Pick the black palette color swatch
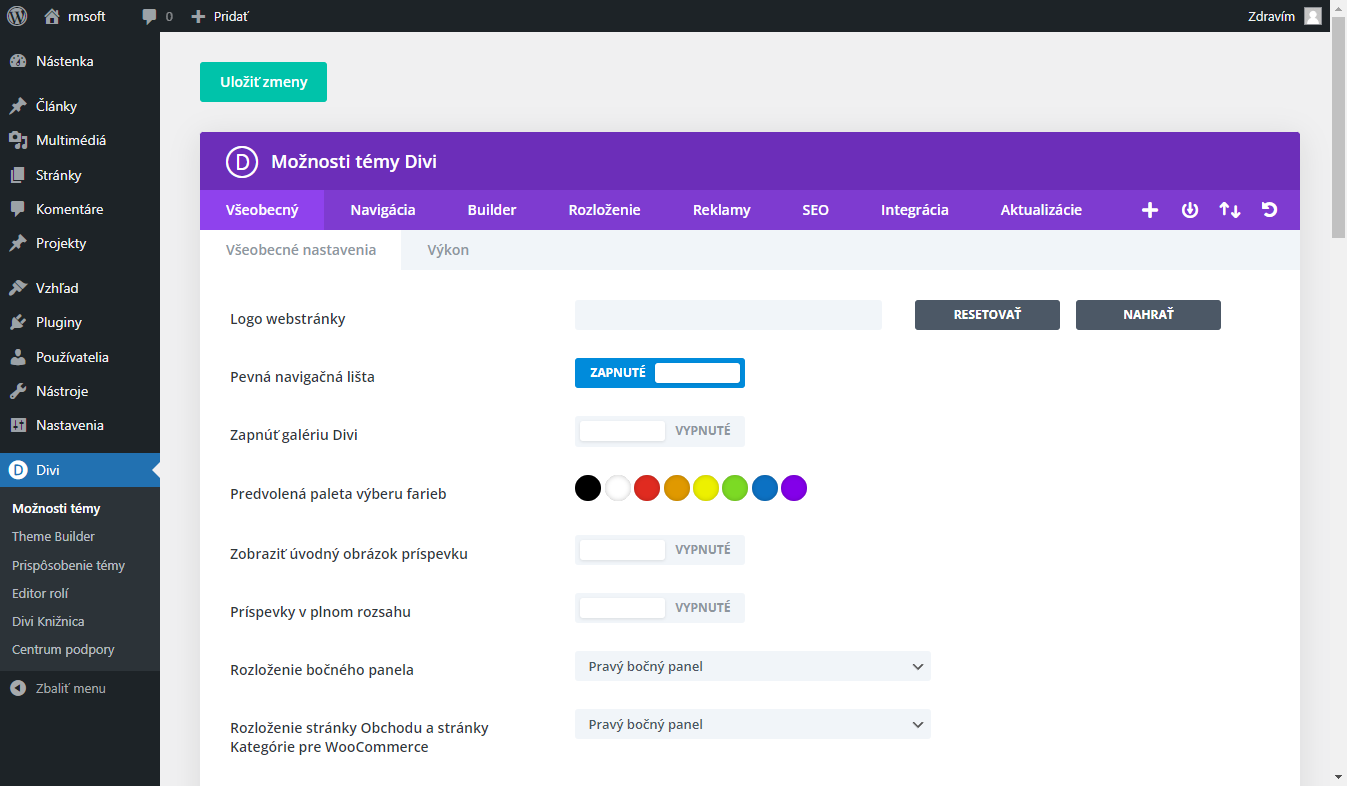 (588, 488)
